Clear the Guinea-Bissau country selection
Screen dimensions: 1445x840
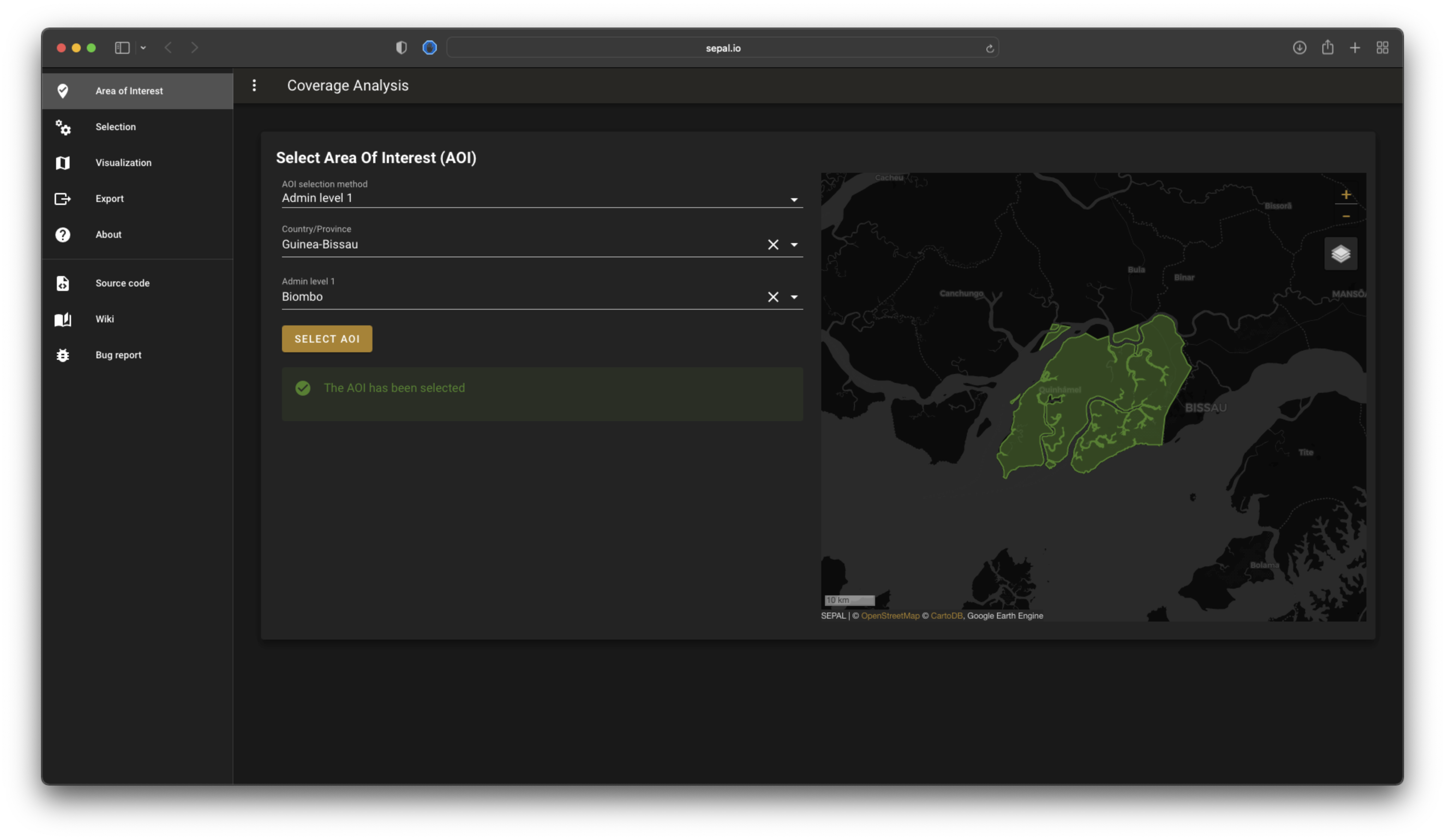pyautogui.click(x=772, y=245)
